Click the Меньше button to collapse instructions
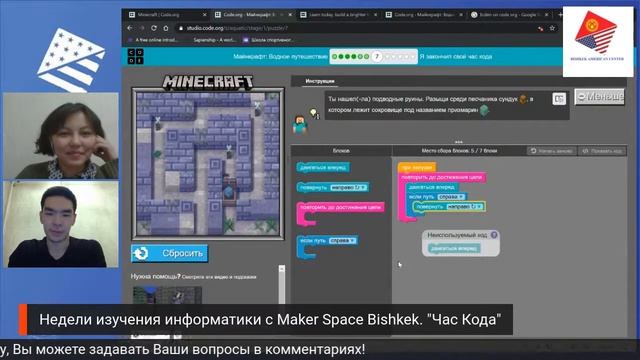The width and height of the screenshot is (640, 360). point(600,97)
